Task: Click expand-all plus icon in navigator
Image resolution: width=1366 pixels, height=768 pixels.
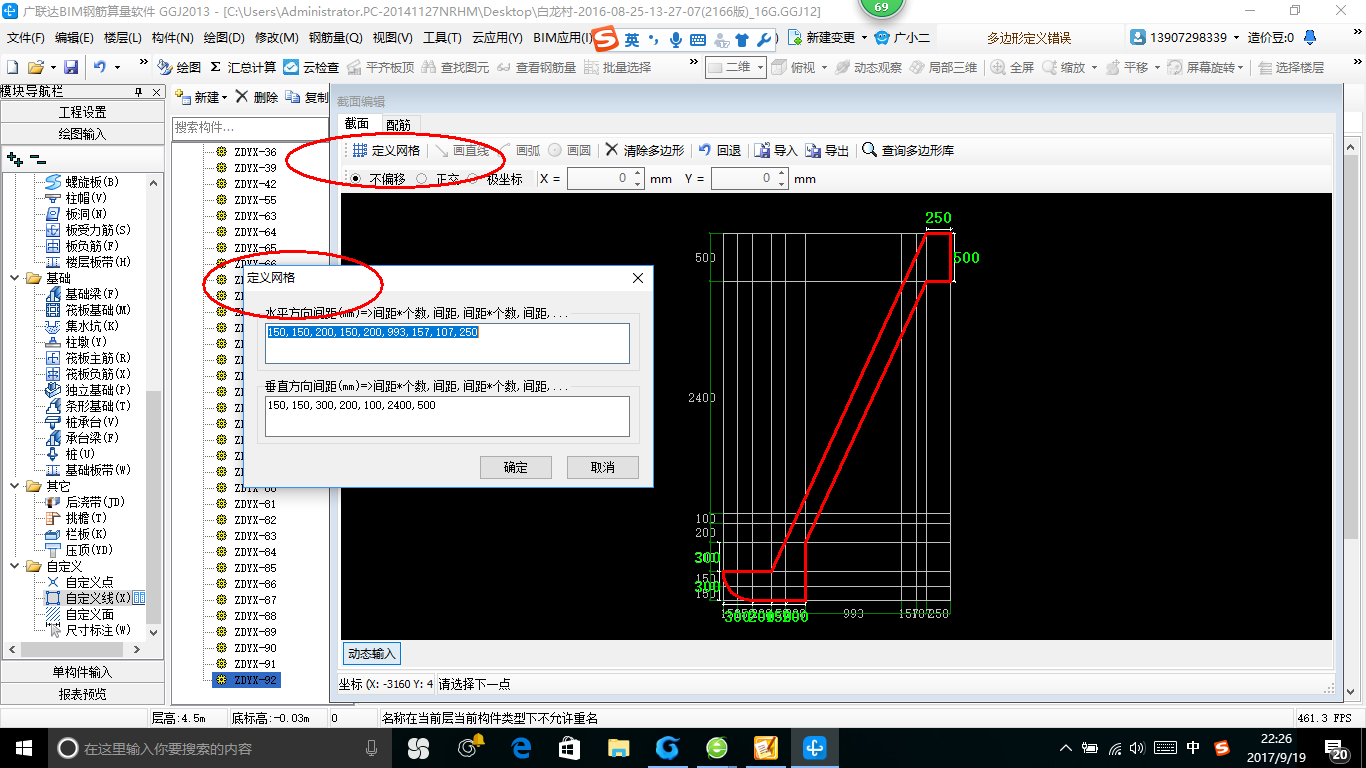Action: coord(14,159)
